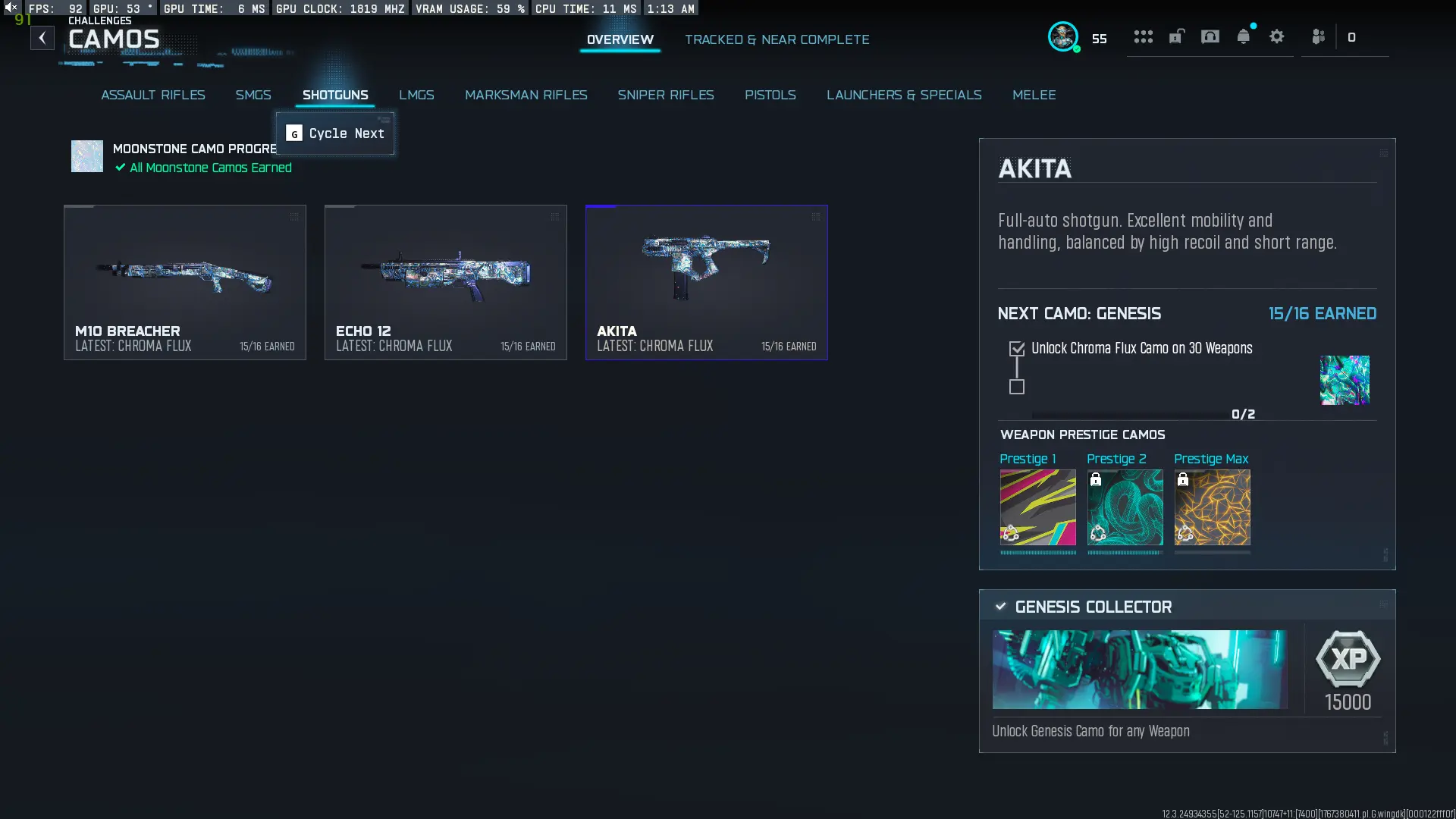The image size is (1456, 819).
Task: Open the voice chat headset icon
Action: click(x=1210, y=36)
